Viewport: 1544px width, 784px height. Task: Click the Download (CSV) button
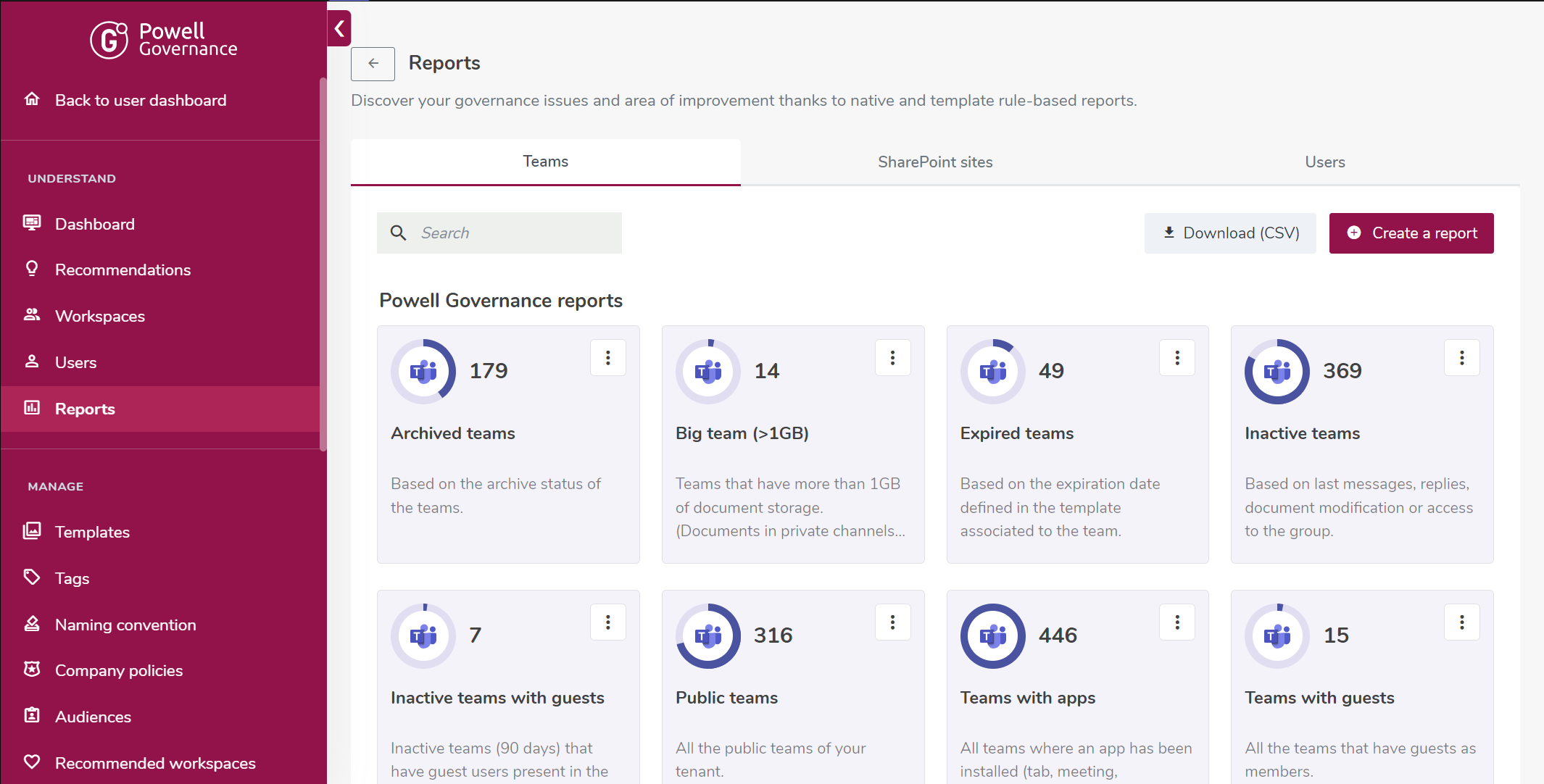click(1230, 233)
